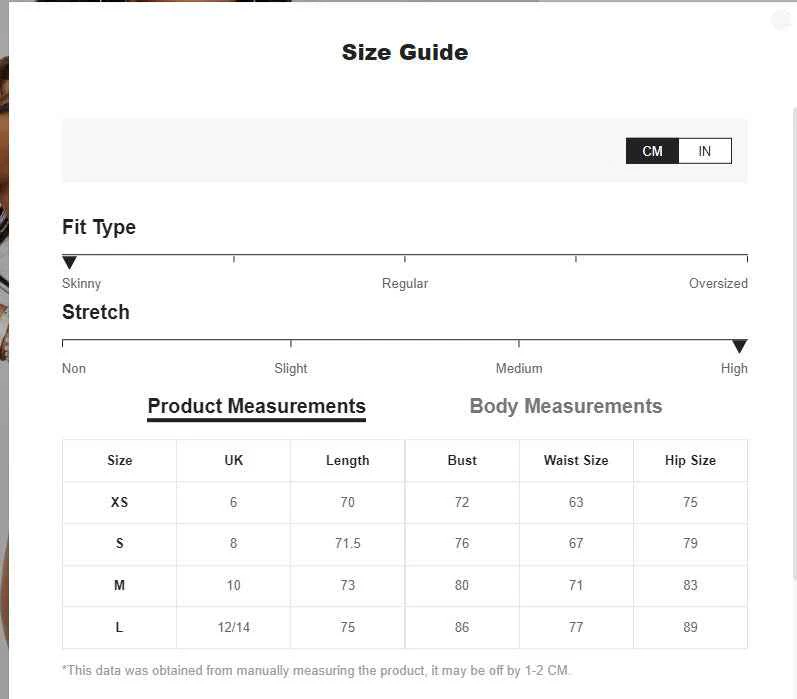The width and height of the screenshot is (797, 699).
Task: Click the Stretch High marker triangle
Action: 740,347
